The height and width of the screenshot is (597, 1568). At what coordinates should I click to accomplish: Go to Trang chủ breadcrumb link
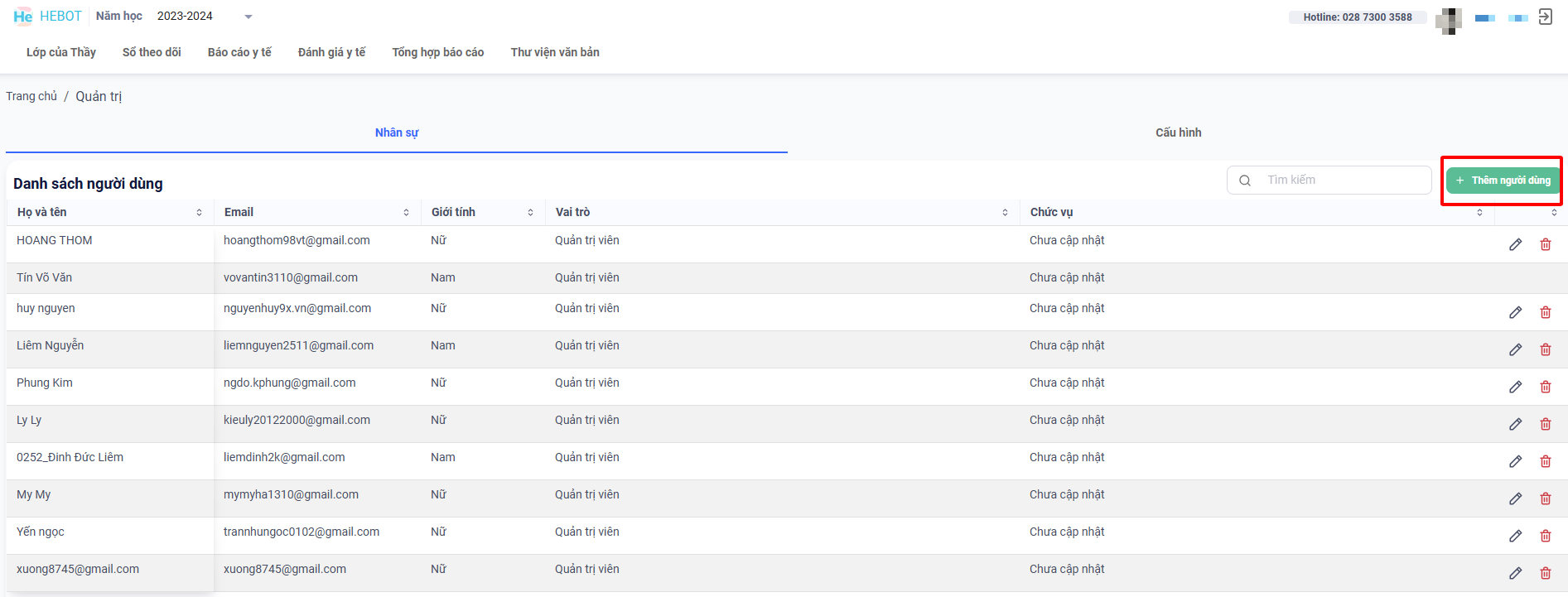(31, 96)
